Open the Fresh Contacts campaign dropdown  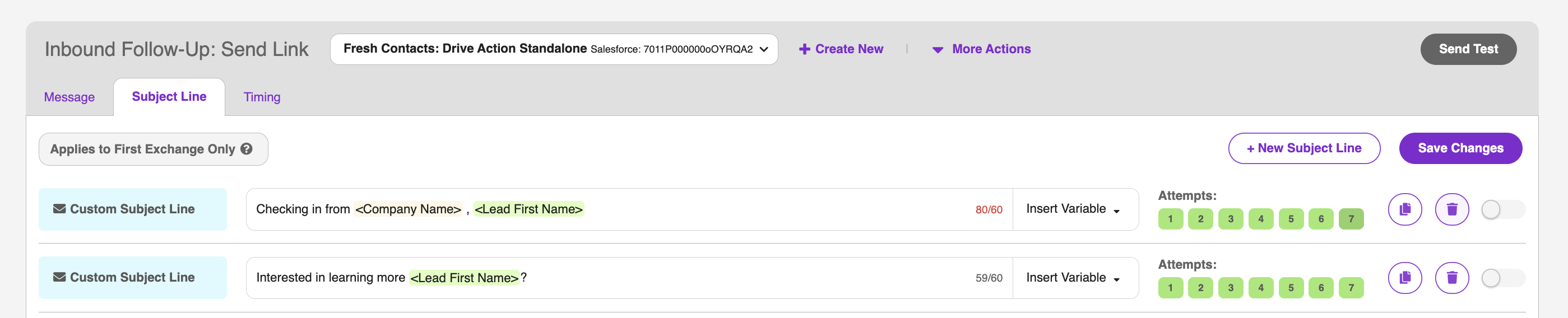click(x=554, y=49)
